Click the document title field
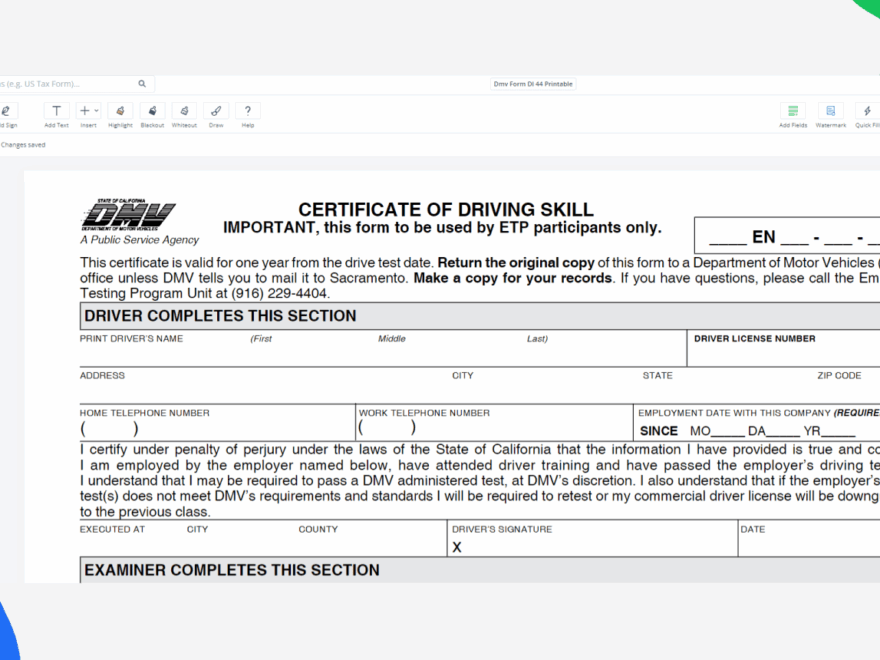Screen dimensions: 880x660 pyautogui.click(x=533, y=84)
